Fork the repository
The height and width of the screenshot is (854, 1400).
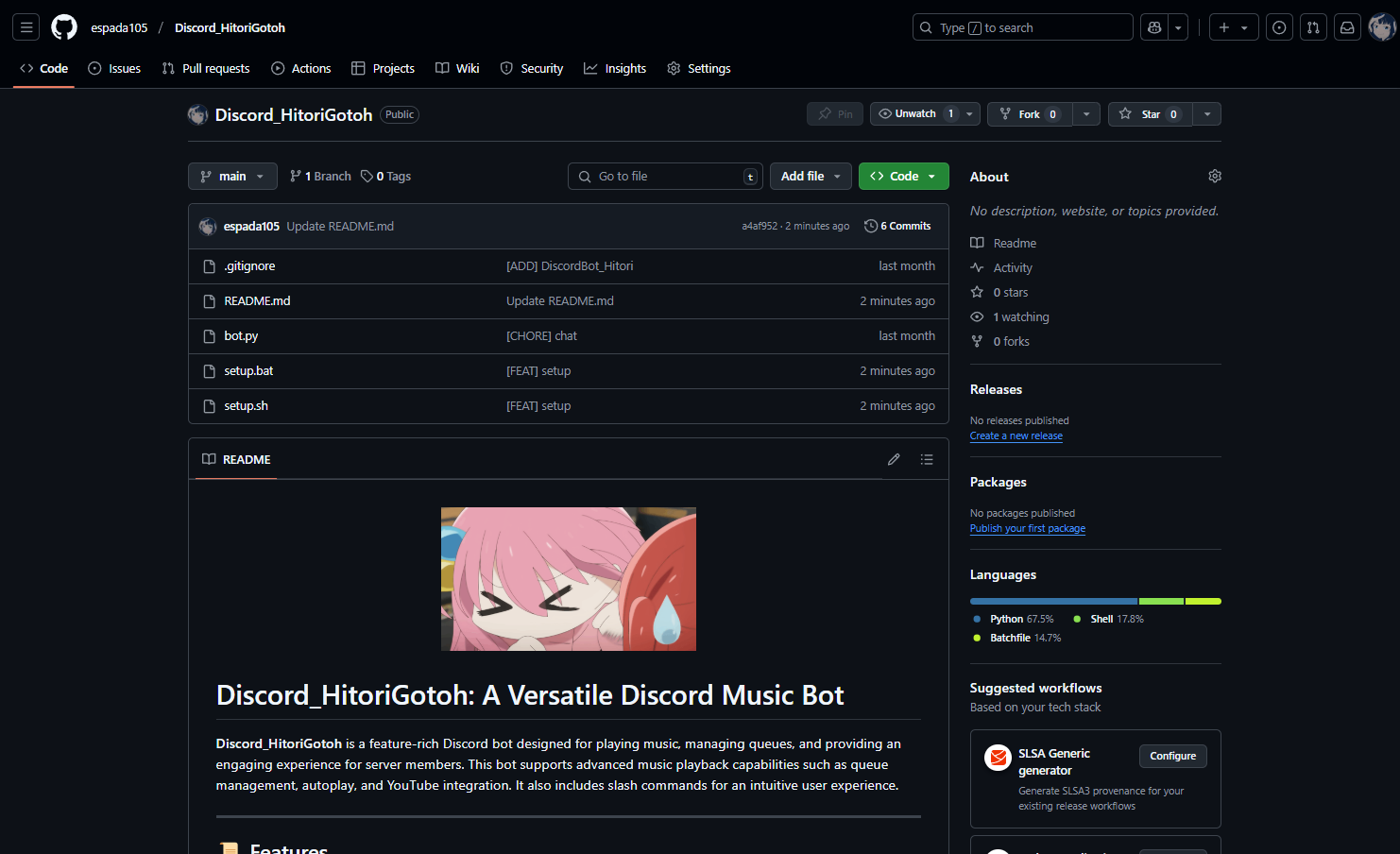1030,114
